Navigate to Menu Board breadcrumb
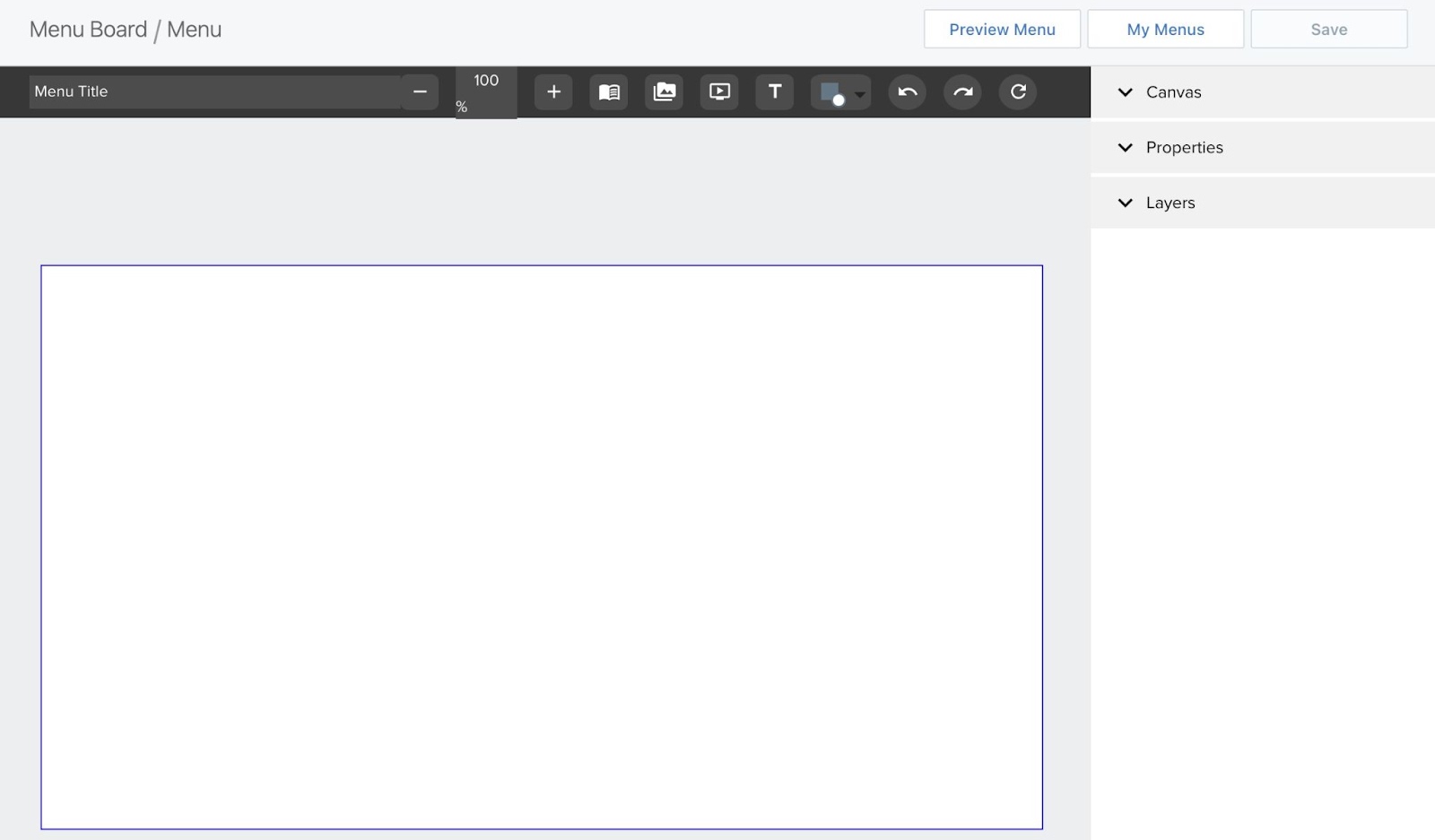Viewport: 1435px width, 840px height. pos(87,29)
